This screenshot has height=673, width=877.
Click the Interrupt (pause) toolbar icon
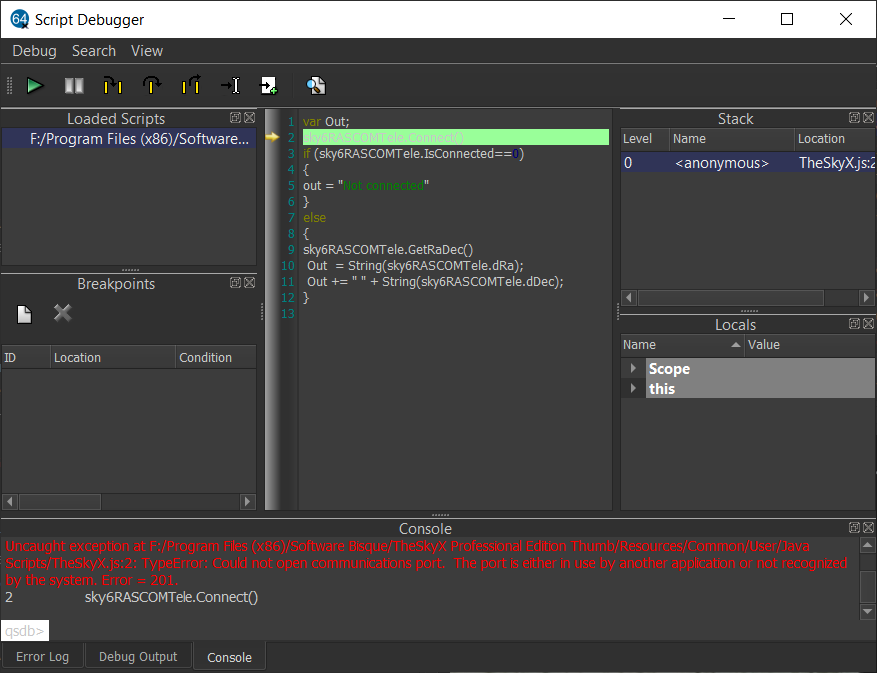coord(74,86)
